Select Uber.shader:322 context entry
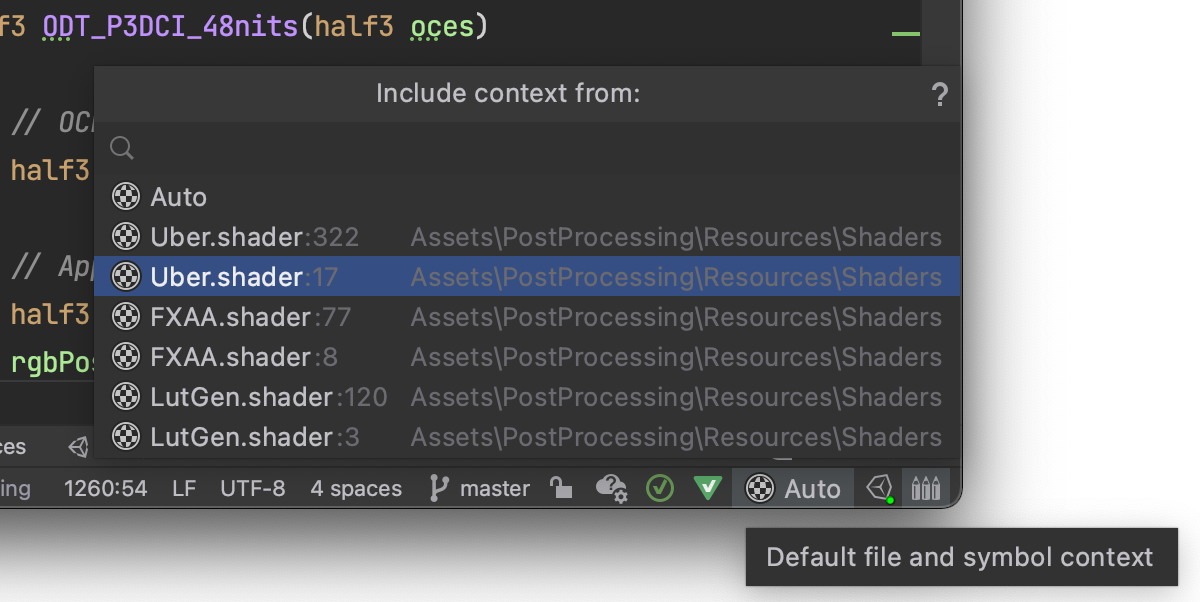 click(527, 236)
